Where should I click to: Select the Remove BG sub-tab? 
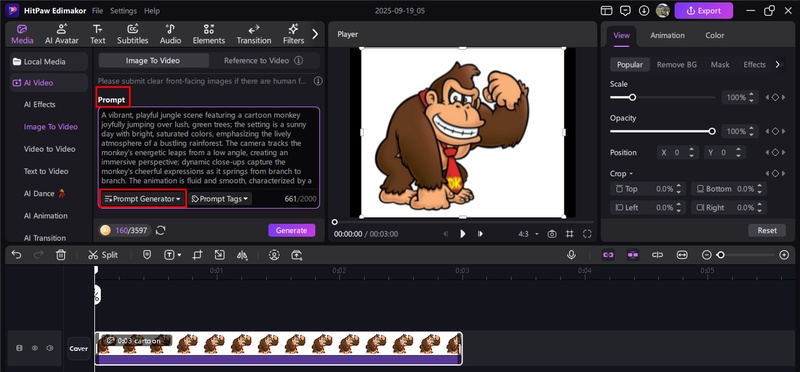pos(677,64)
